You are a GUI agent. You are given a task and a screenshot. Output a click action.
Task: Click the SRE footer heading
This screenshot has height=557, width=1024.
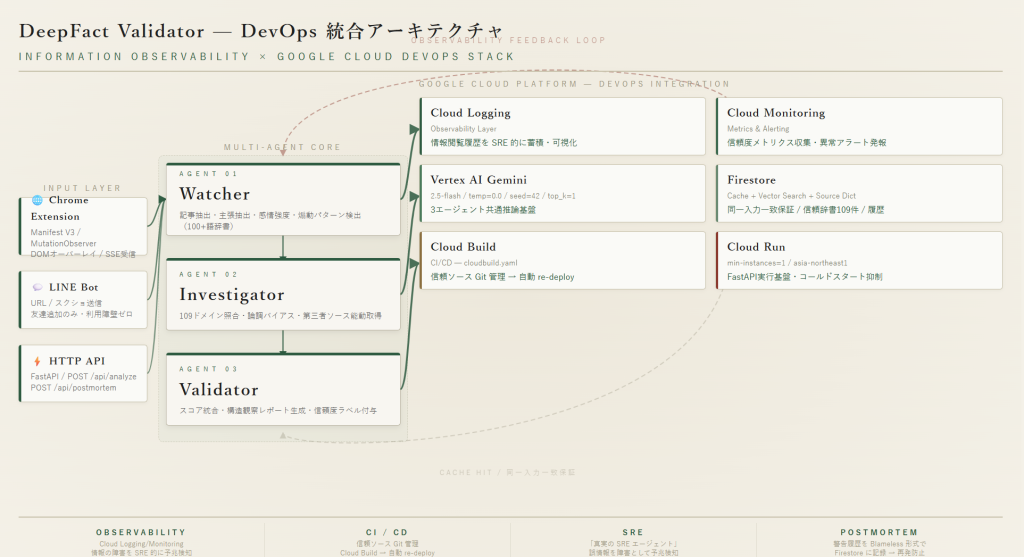pos(633,532)
